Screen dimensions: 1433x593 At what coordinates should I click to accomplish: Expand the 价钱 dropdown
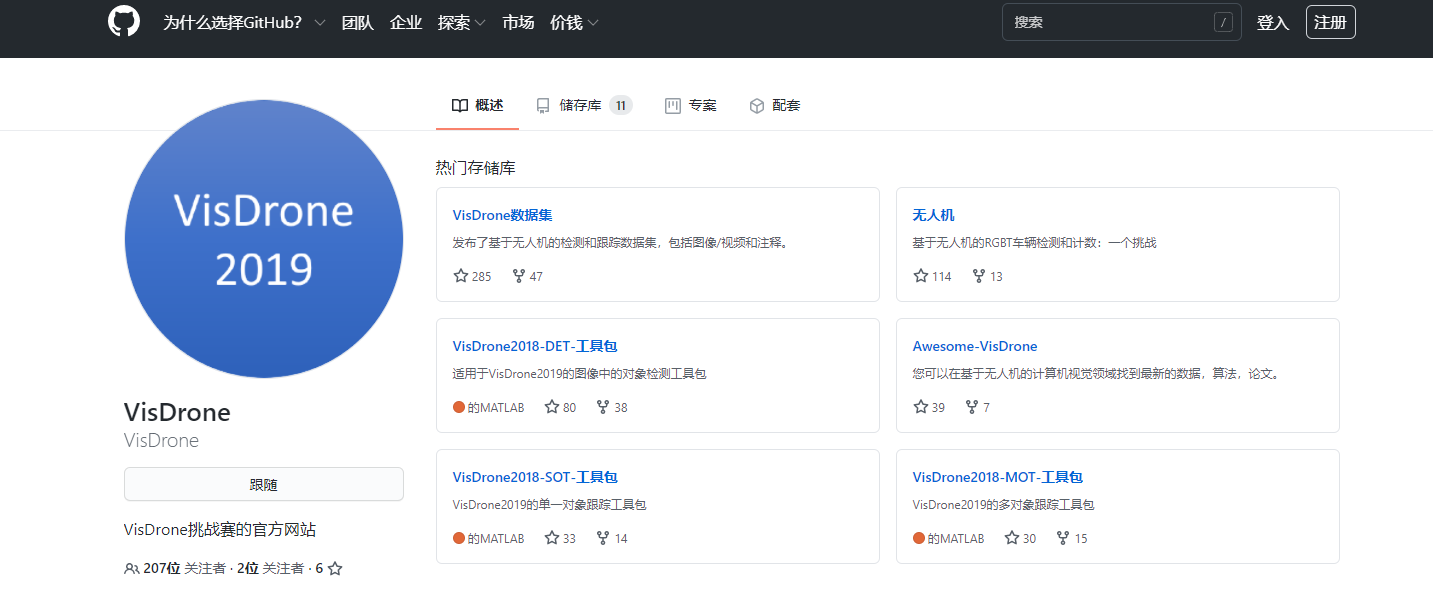pos(568,21)
